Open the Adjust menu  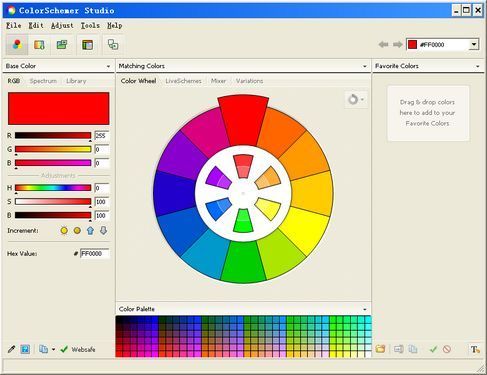coord(62,25)
